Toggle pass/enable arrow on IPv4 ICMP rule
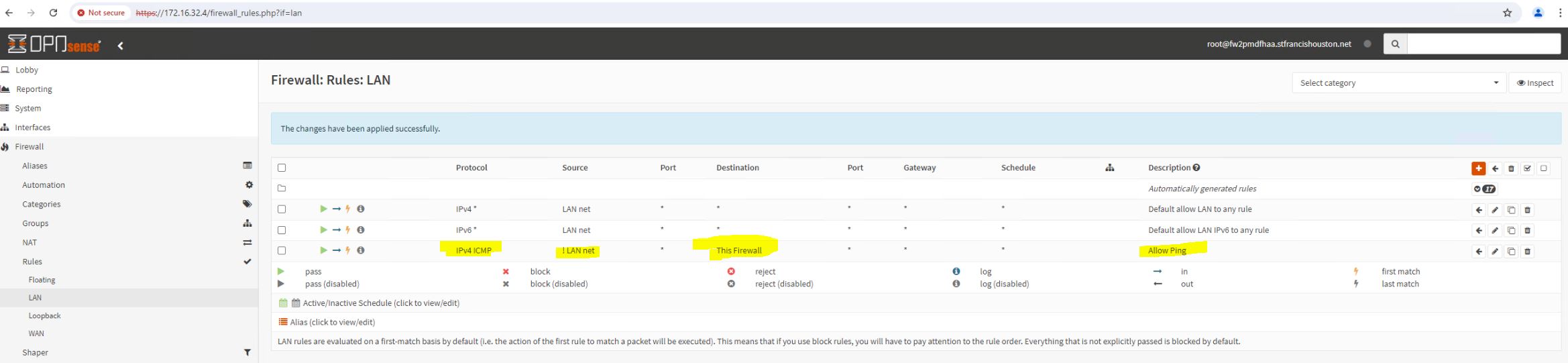 click(323, 250)
